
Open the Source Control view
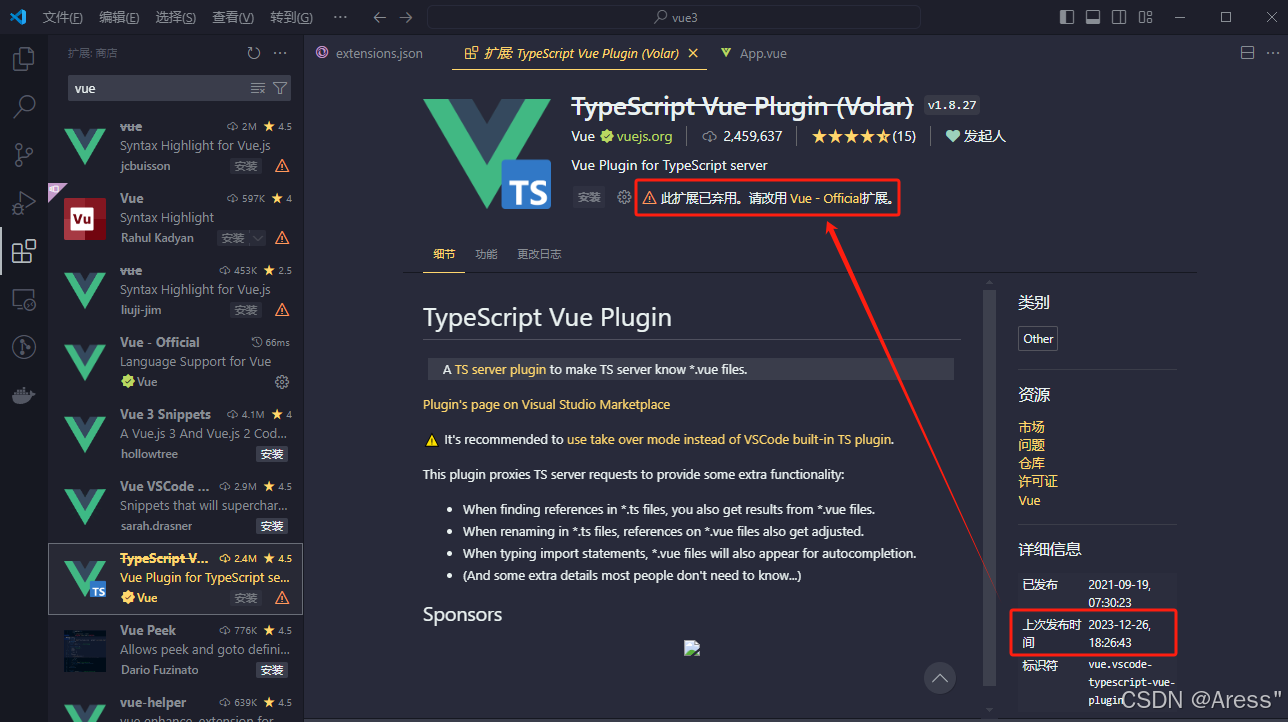pyautogui.click(x=24, y=154)
